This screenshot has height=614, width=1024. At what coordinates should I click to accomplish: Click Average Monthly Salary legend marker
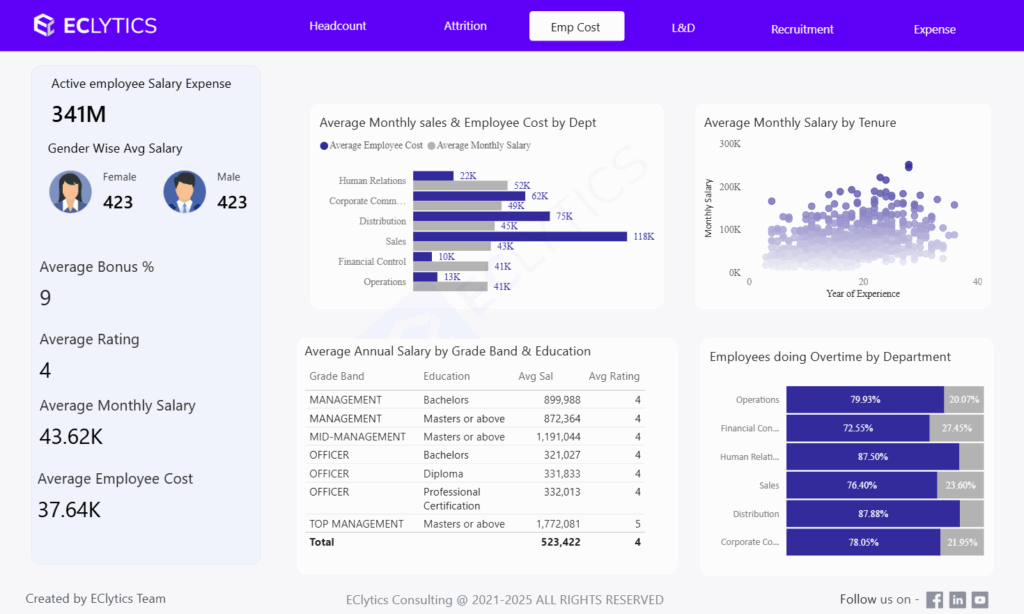pyautogui.click(x=432, y=146)
